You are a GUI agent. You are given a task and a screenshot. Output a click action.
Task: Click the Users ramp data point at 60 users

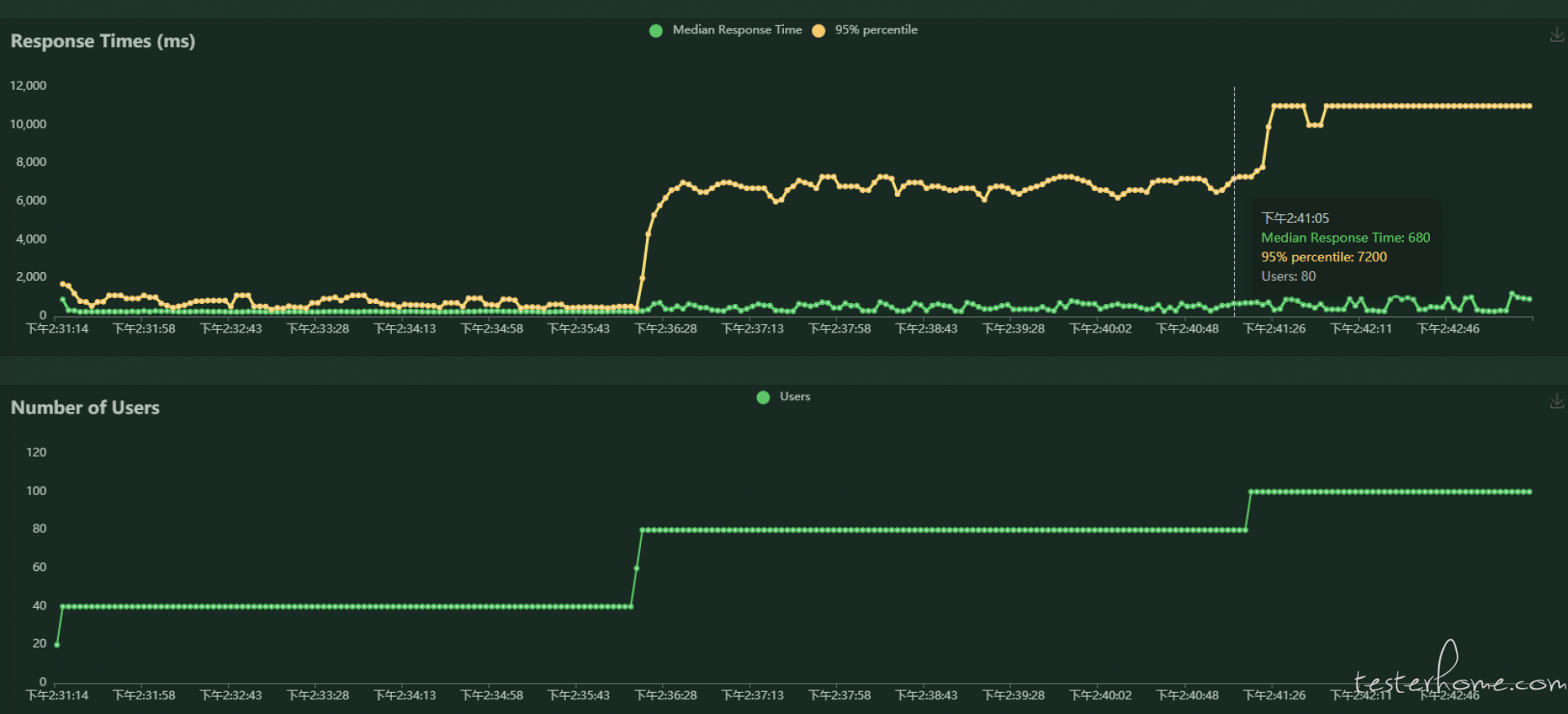tap(636, 569)
